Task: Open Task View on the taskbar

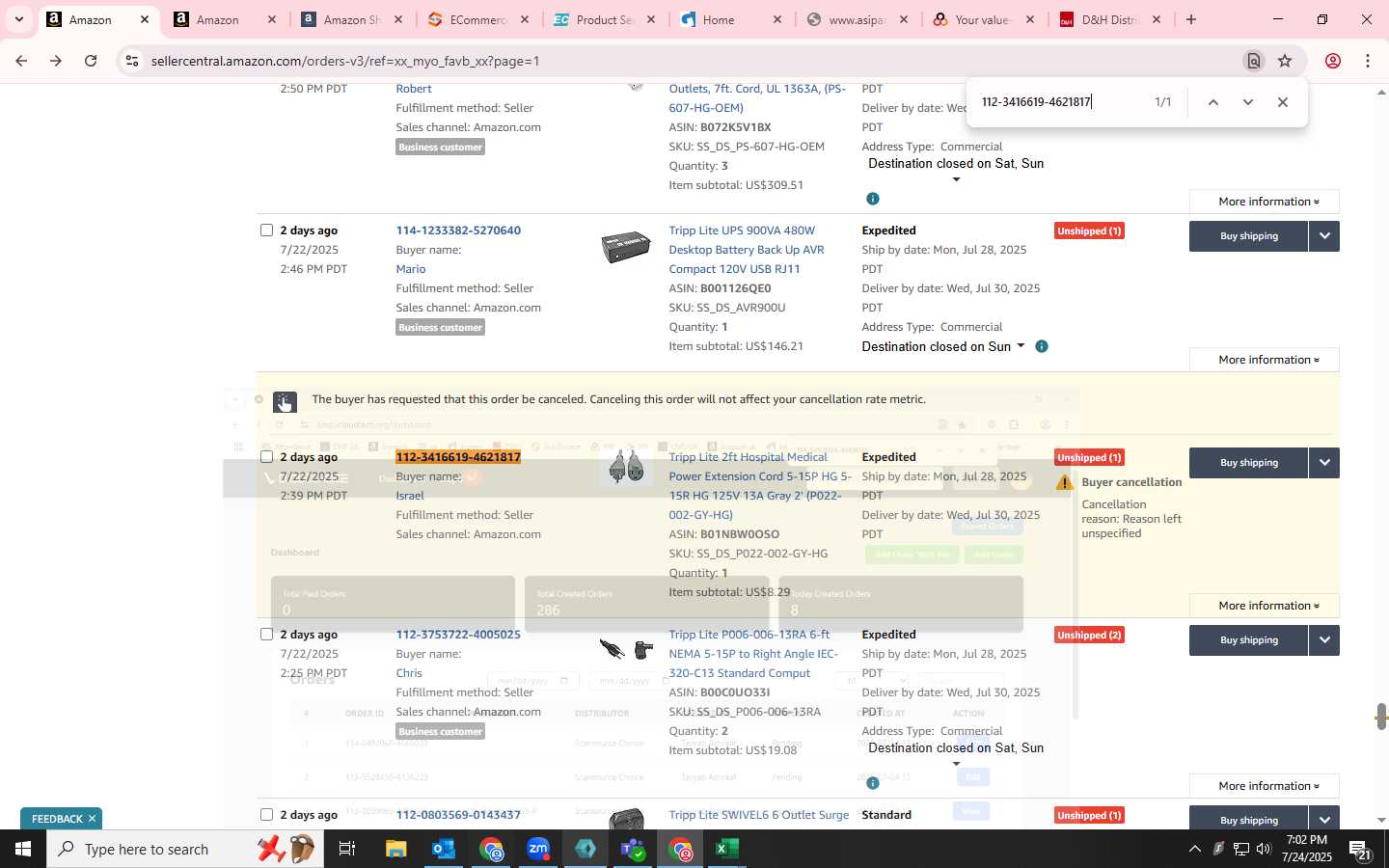Action: click(x=346, y=849)
